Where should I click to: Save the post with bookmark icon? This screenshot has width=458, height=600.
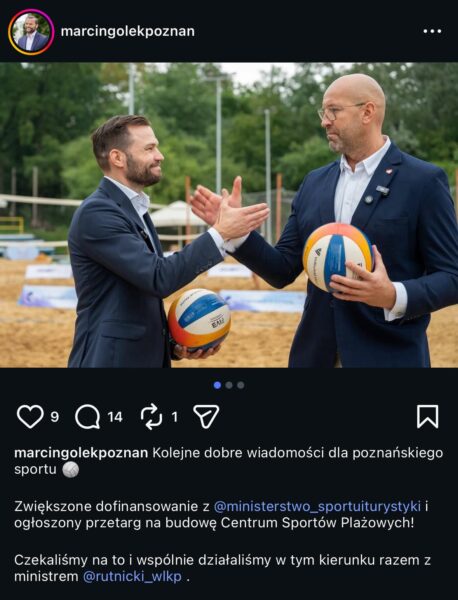click(427, 416)
